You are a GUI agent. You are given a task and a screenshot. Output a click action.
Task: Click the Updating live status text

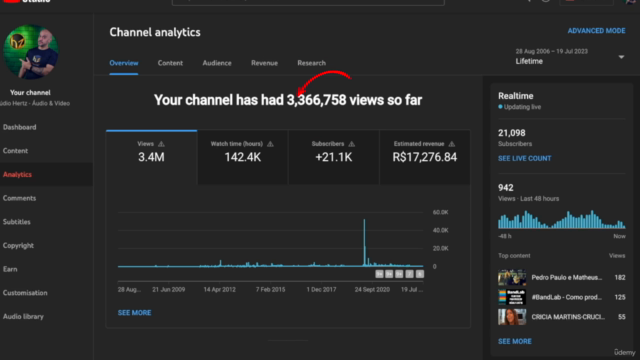click(522, 107)
